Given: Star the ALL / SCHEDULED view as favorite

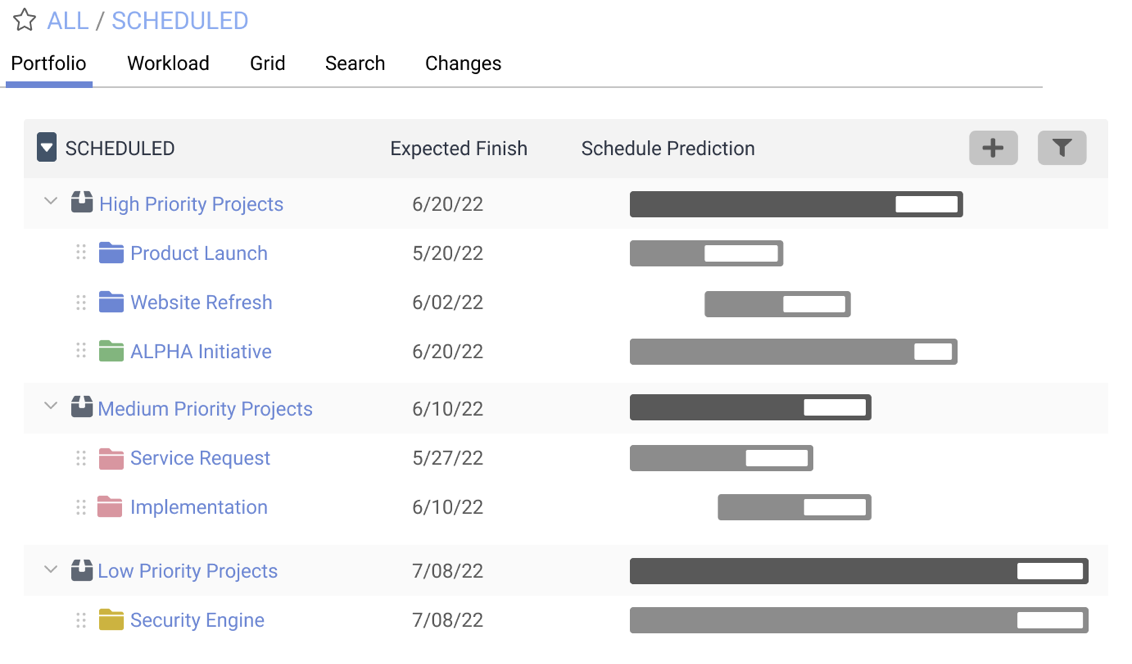Looking at the screenshot, I should click(24, 20).
